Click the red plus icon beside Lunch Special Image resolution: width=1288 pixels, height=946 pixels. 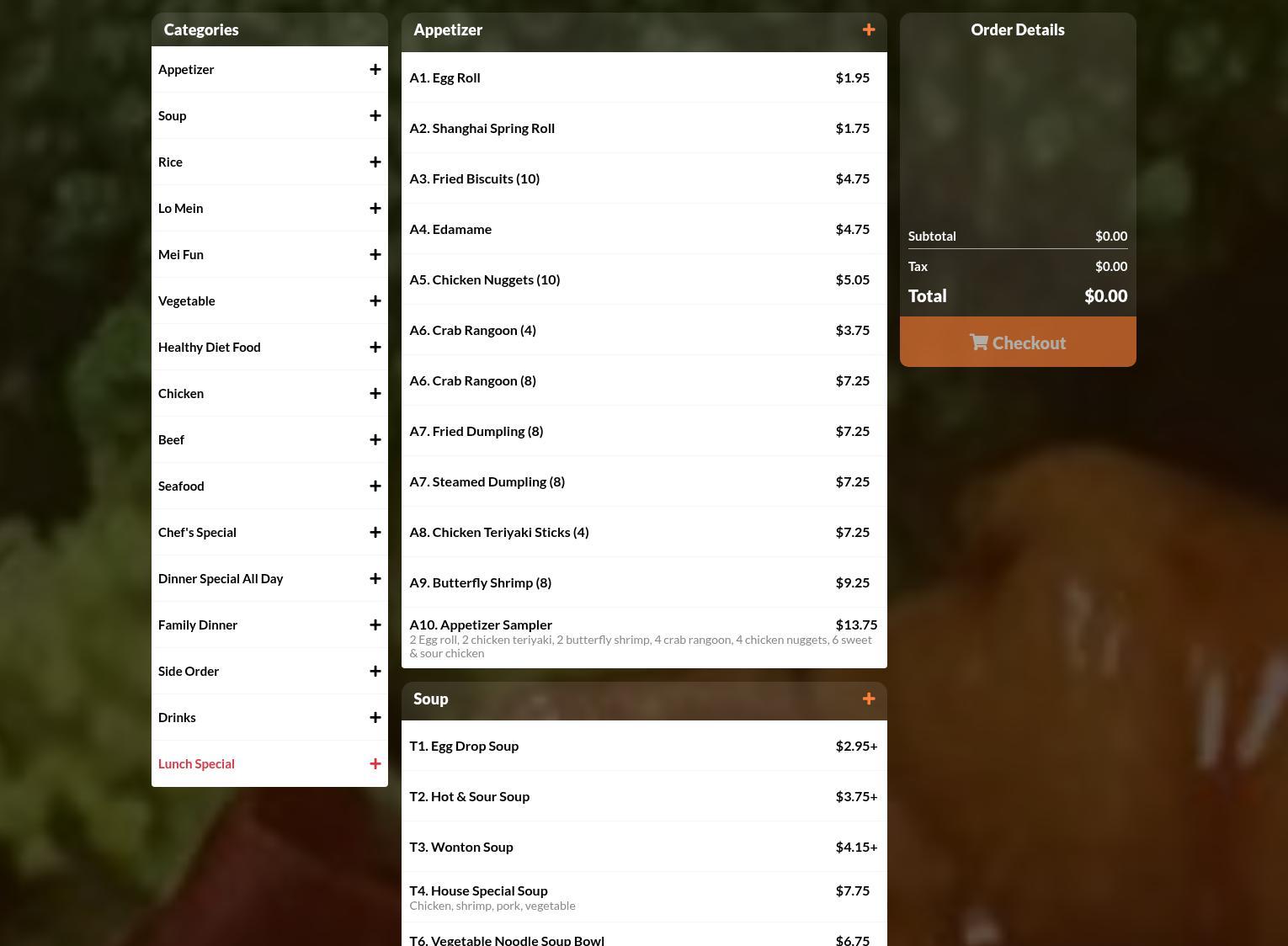[x=375, y=764]
